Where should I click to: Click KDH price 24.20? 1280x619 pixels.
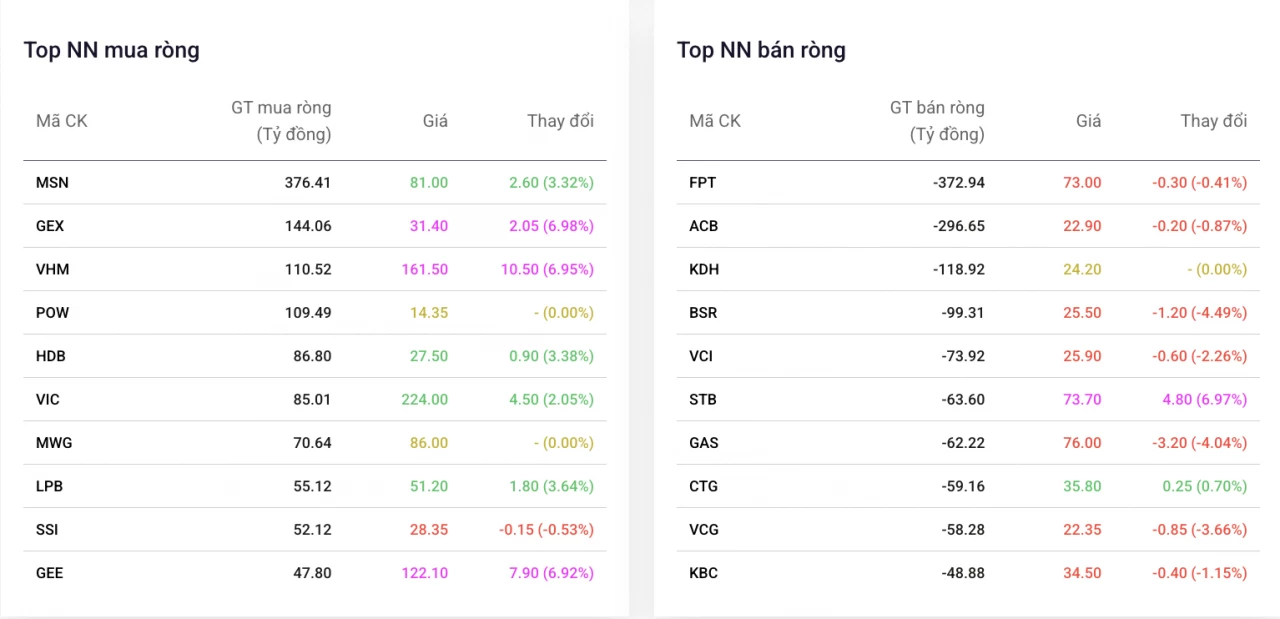coord(1082,269)
